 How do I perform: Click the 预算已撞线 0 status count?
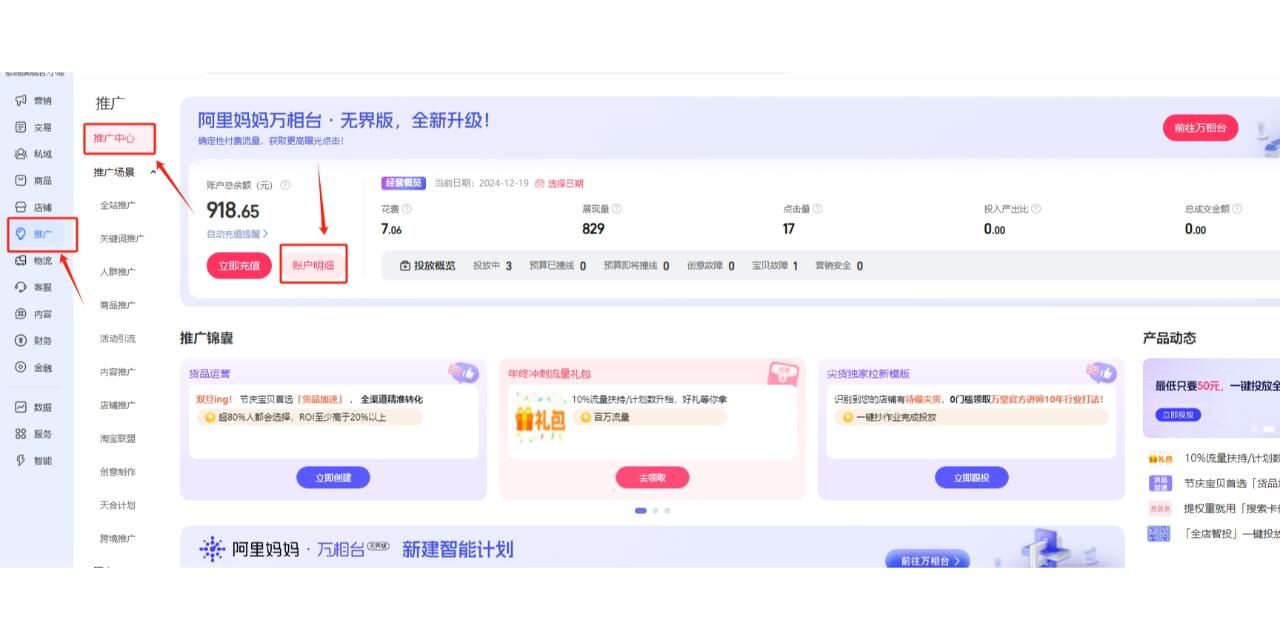557,266
